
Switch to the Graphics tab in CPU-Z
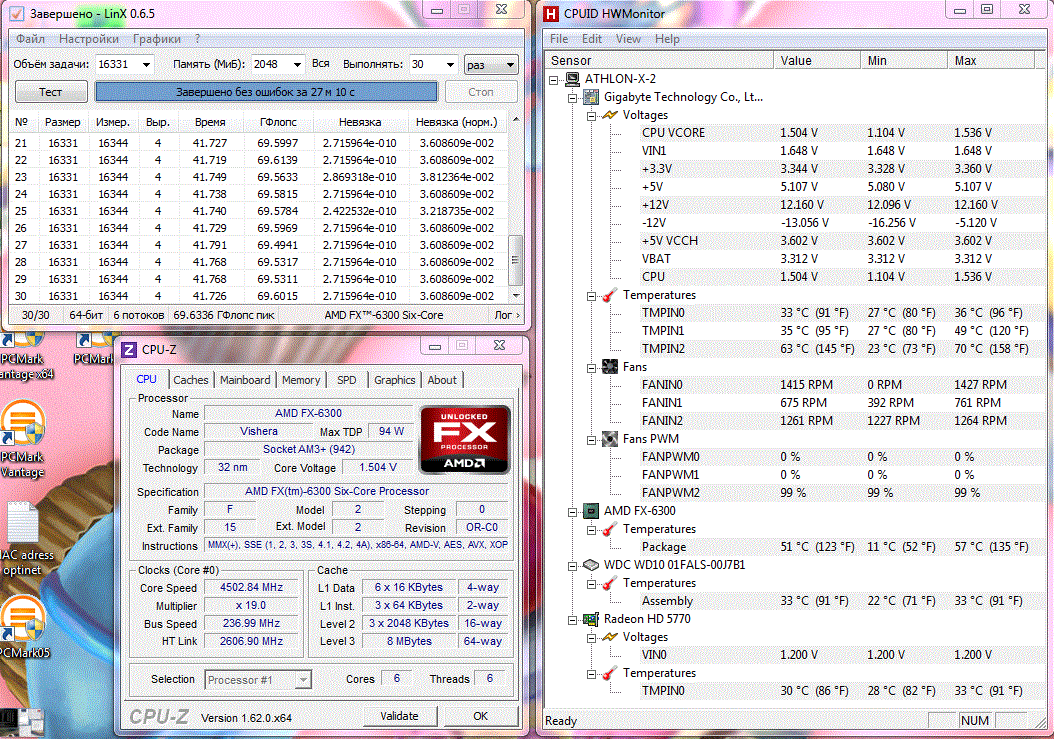click(x=395, y=380)
